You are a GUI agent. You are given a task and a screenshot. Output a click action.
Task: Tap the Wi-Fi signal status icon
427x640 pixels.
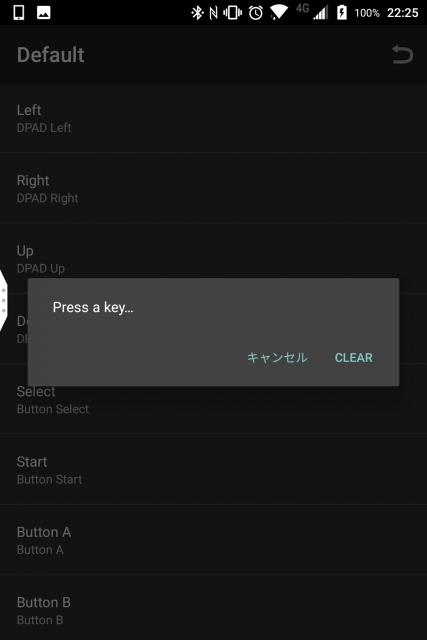tap(279, 12)
